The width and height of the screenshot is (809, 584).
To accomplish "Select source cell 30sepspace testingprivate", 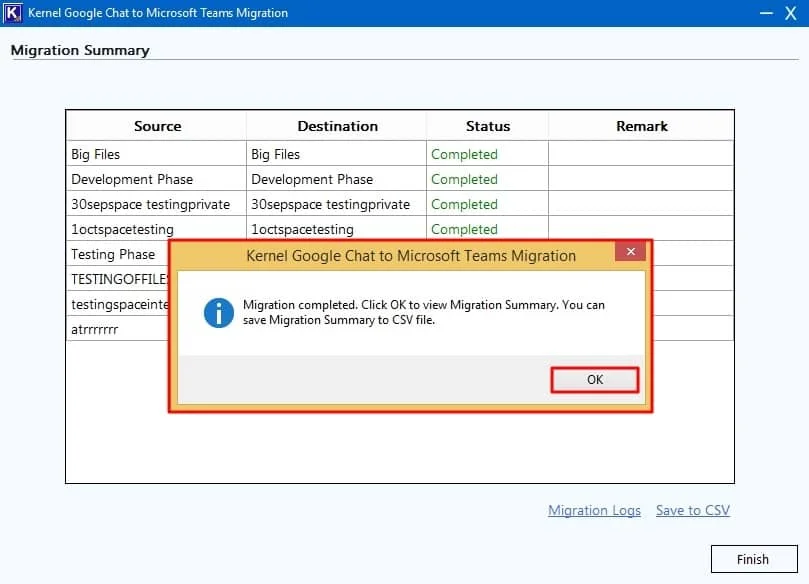I will [x=156, y=204].
